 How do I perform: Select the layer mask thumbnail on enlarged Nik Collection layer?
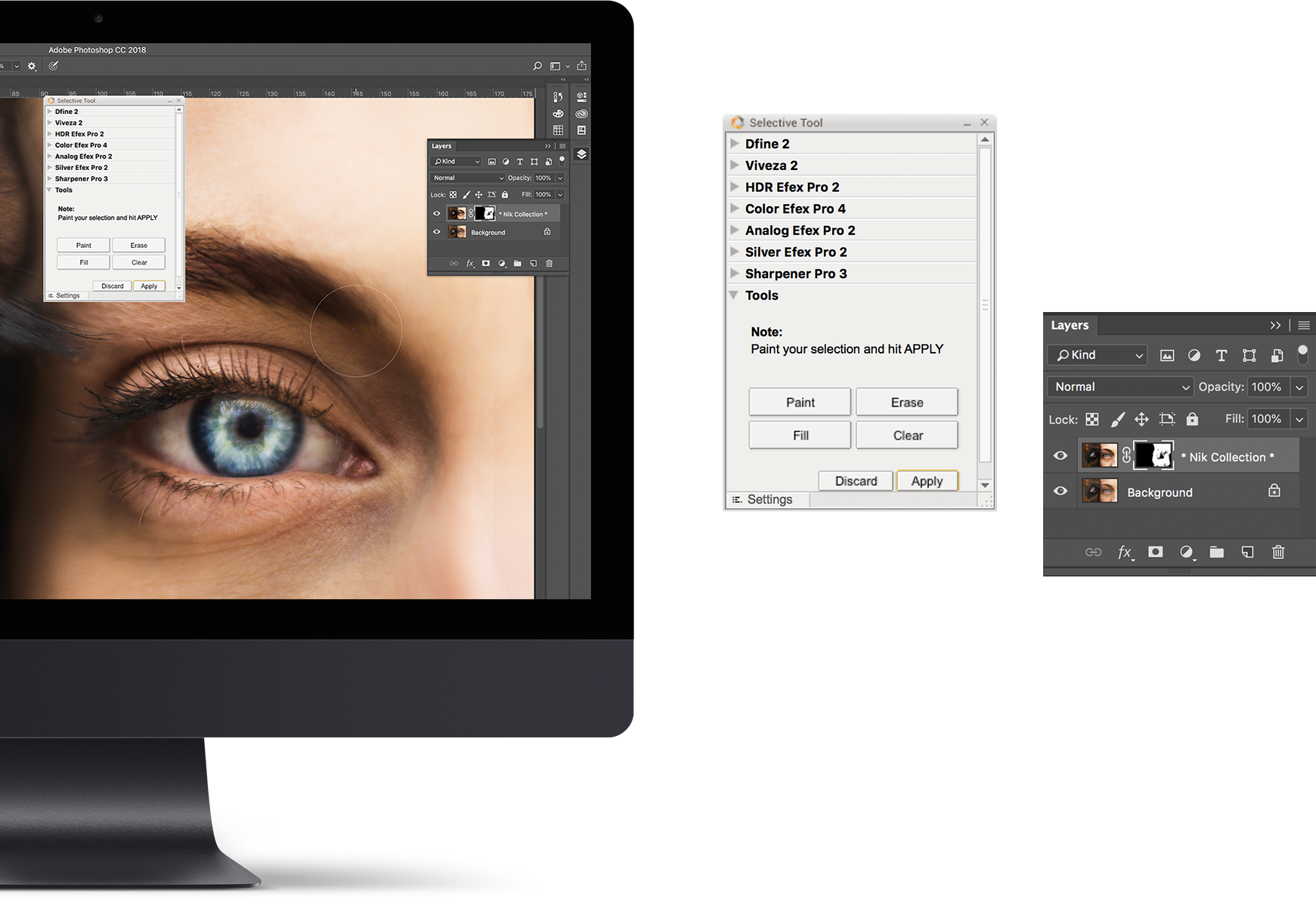coord(1153,456)
